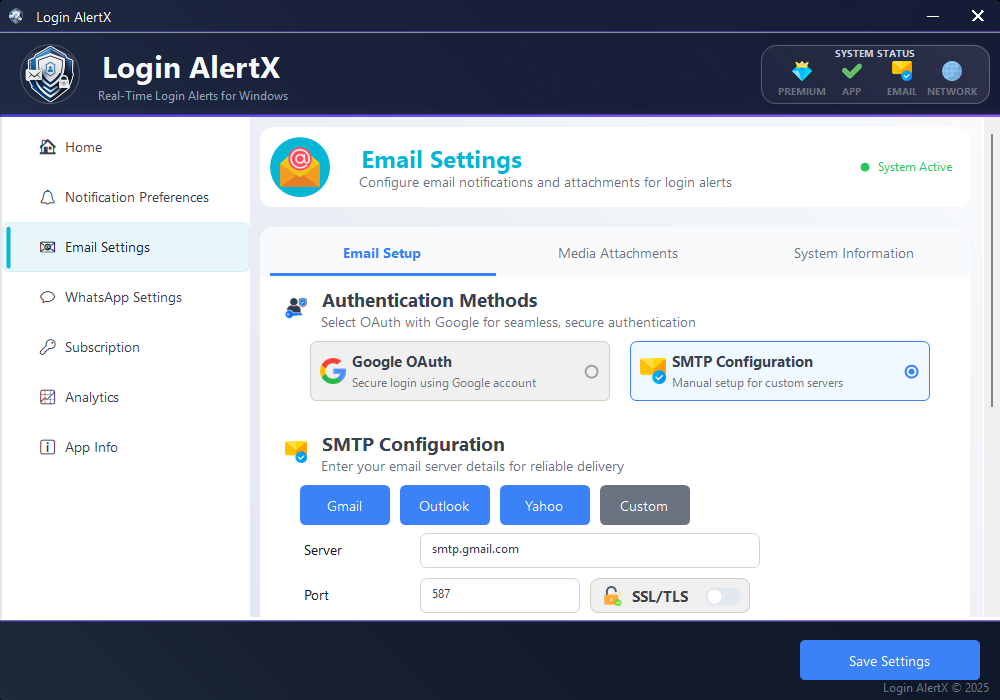Click the Server address input field
1000x700 pixels.
tap(589, 550)
